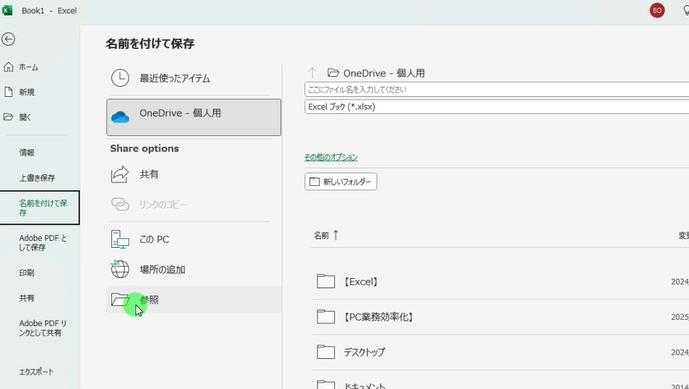This screenshot has width=689, height=389.
Task: Click the OneDrive cloud icon
Action: pos(120,117)
